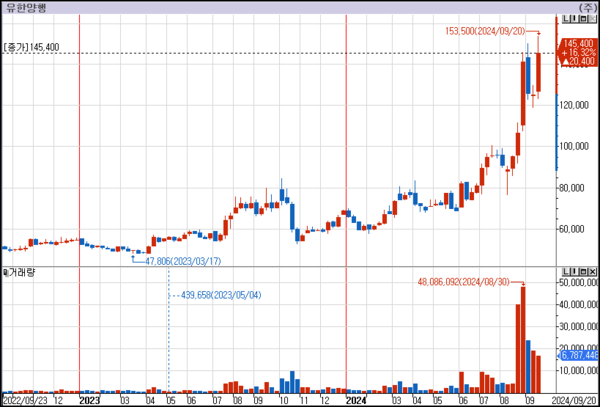
Task: Close the price chart panel
Action: coord(592,19)
